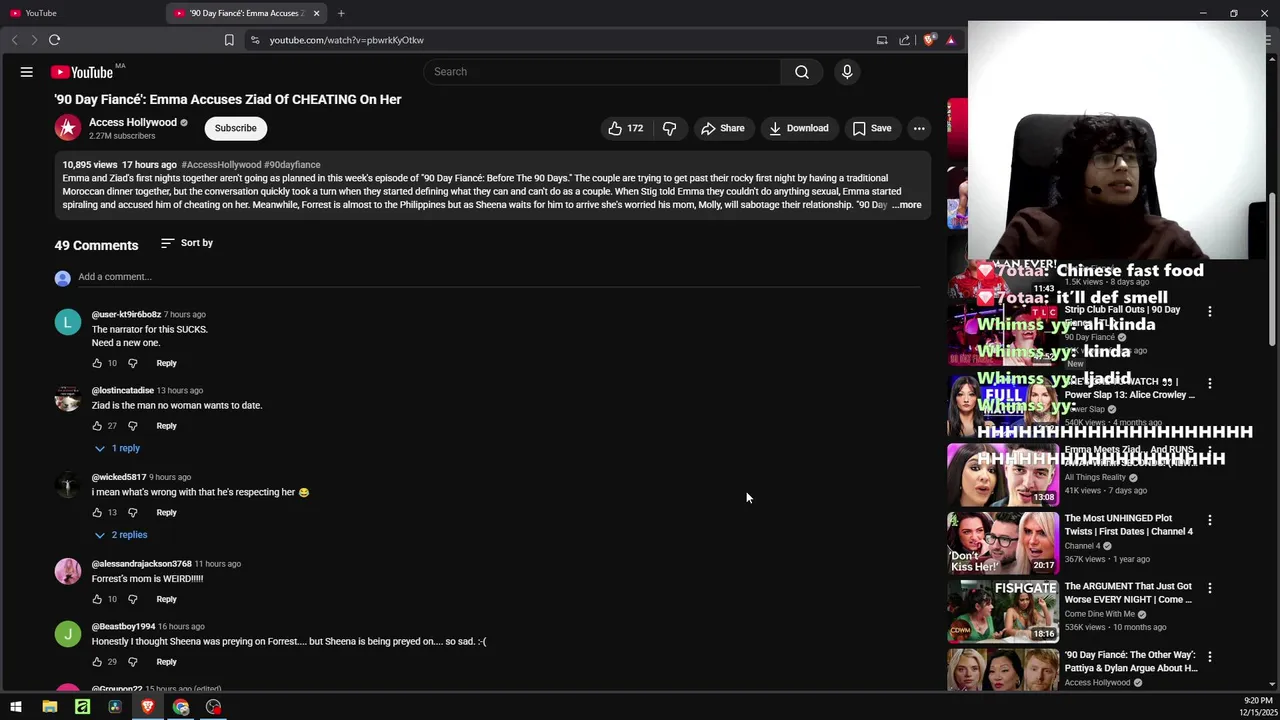Click 'Add a comment' field
Image resolution: width=1280 pixels, height=720 pixels.
(498, 277)
